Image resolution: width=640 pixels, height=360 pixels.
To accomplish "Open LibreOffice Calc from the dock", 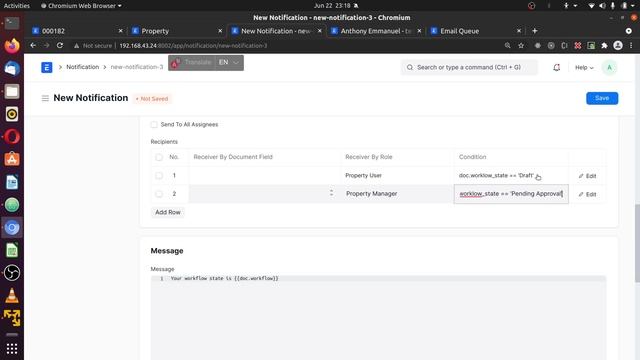I will 12,250.
